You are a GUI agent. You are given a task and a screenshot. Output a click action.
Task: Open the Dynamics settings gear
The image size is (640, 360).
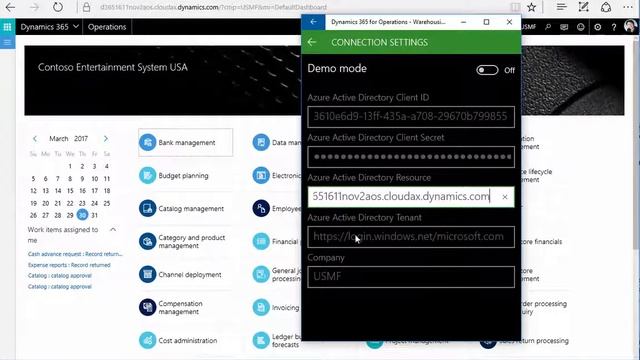pos(598,27)
